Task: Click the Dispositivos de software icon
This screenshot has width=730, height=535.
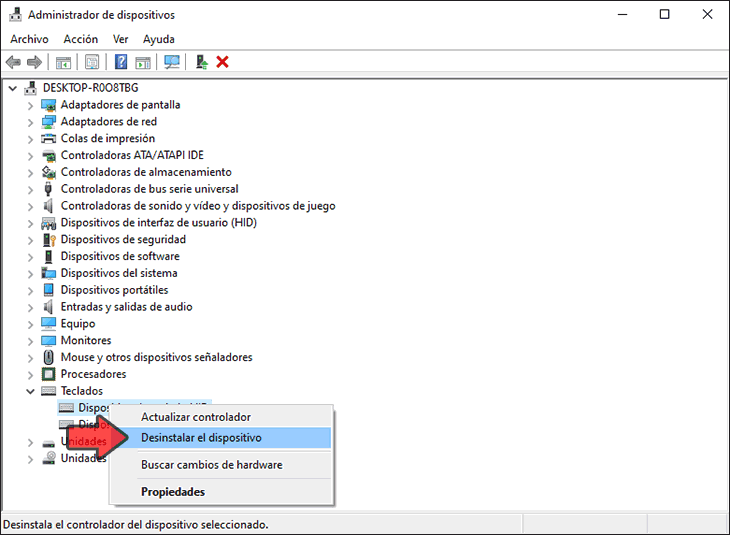Action: 48,257
